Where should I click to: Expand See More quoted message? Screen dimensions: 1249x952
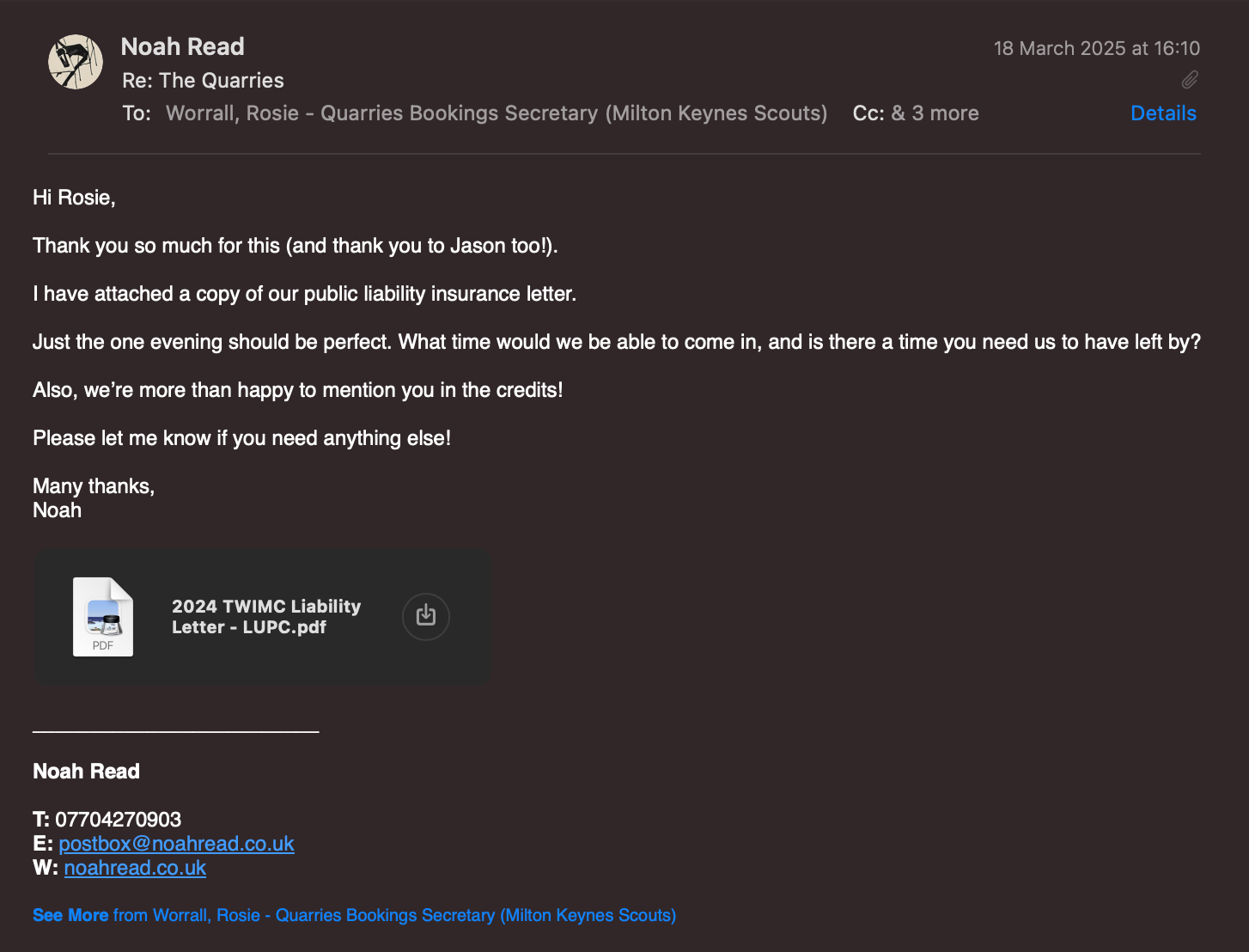(x=70, y=915)
